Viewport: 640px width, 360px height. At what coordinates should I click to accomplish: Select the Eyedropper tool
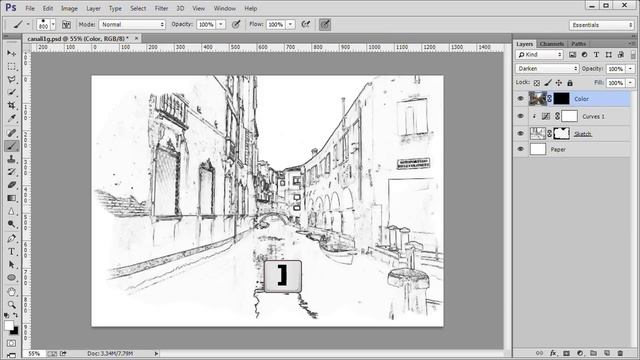pyautogui.click(x=11, y=118)
